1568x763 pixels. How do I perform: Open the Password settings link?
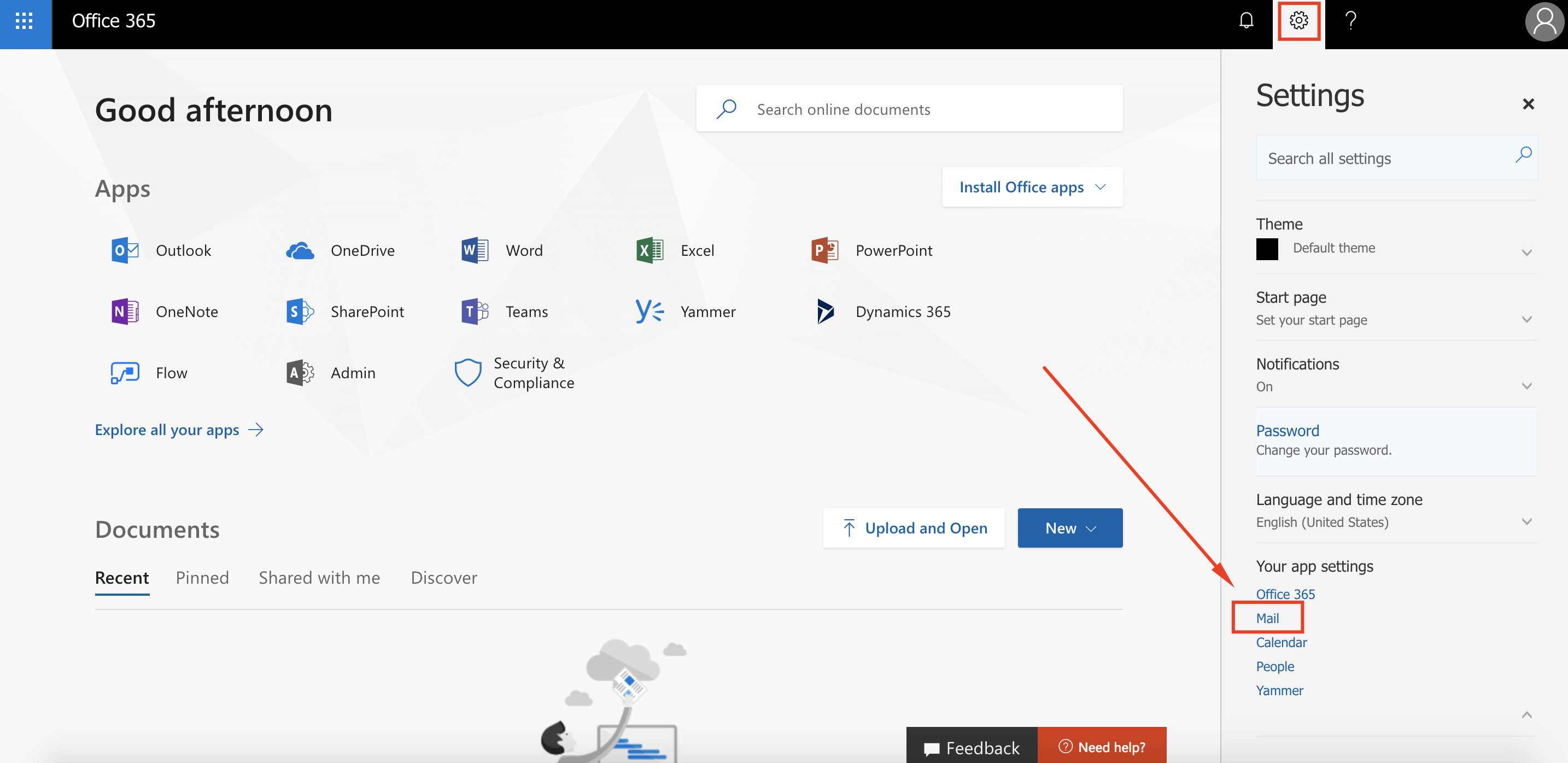tap(1288, 430)
